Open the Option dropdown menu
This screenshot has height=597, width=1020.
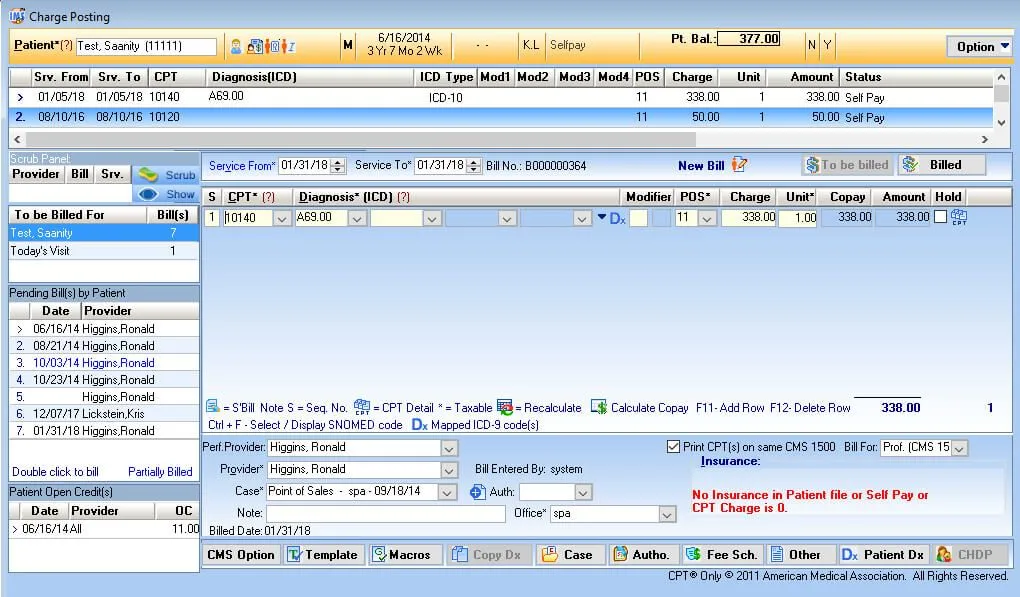(980, 47)
